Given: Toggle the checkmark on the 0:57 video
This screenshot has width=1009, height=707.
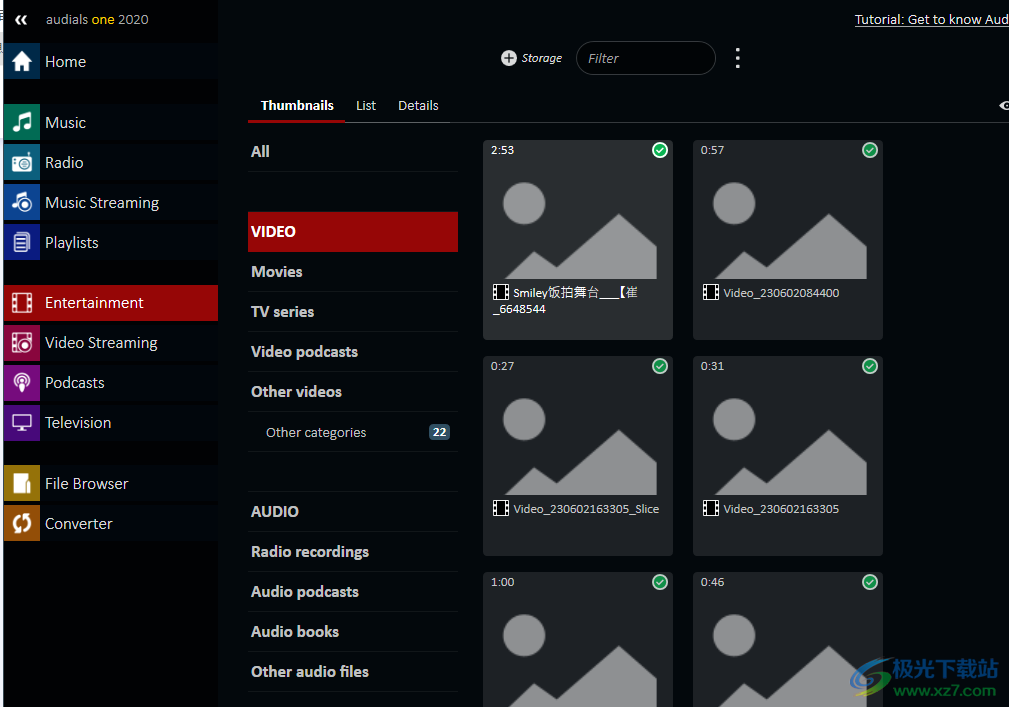Looking at the screenshot, I should [x=869, y=150].
